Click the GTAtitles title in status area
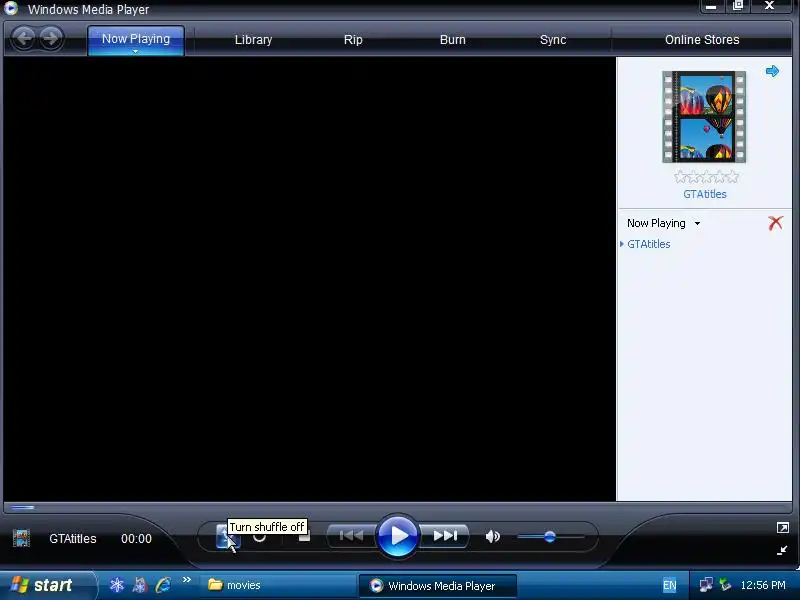 tap(72, 539)
